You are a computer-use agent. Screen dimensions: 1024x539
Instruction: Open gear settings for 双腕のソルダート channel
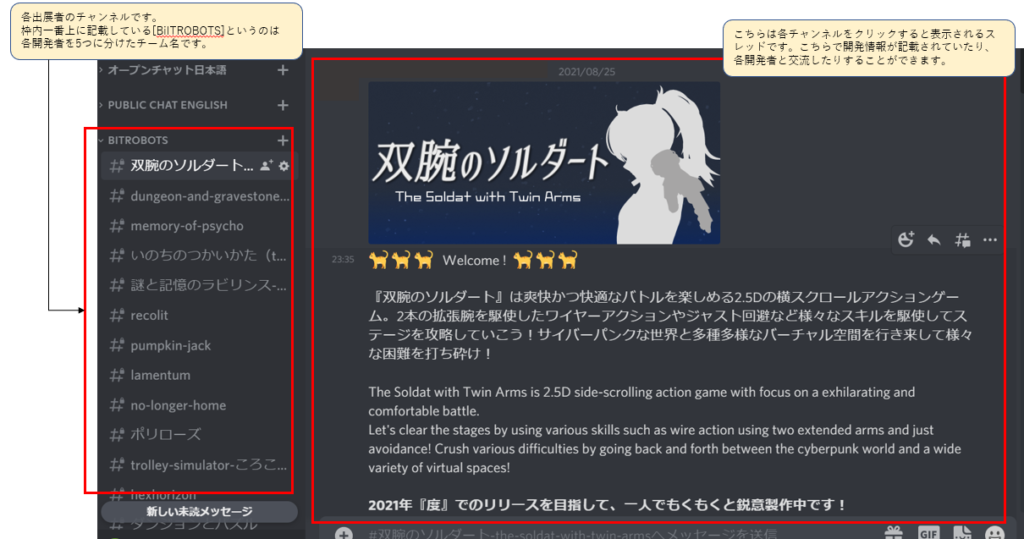284,165
